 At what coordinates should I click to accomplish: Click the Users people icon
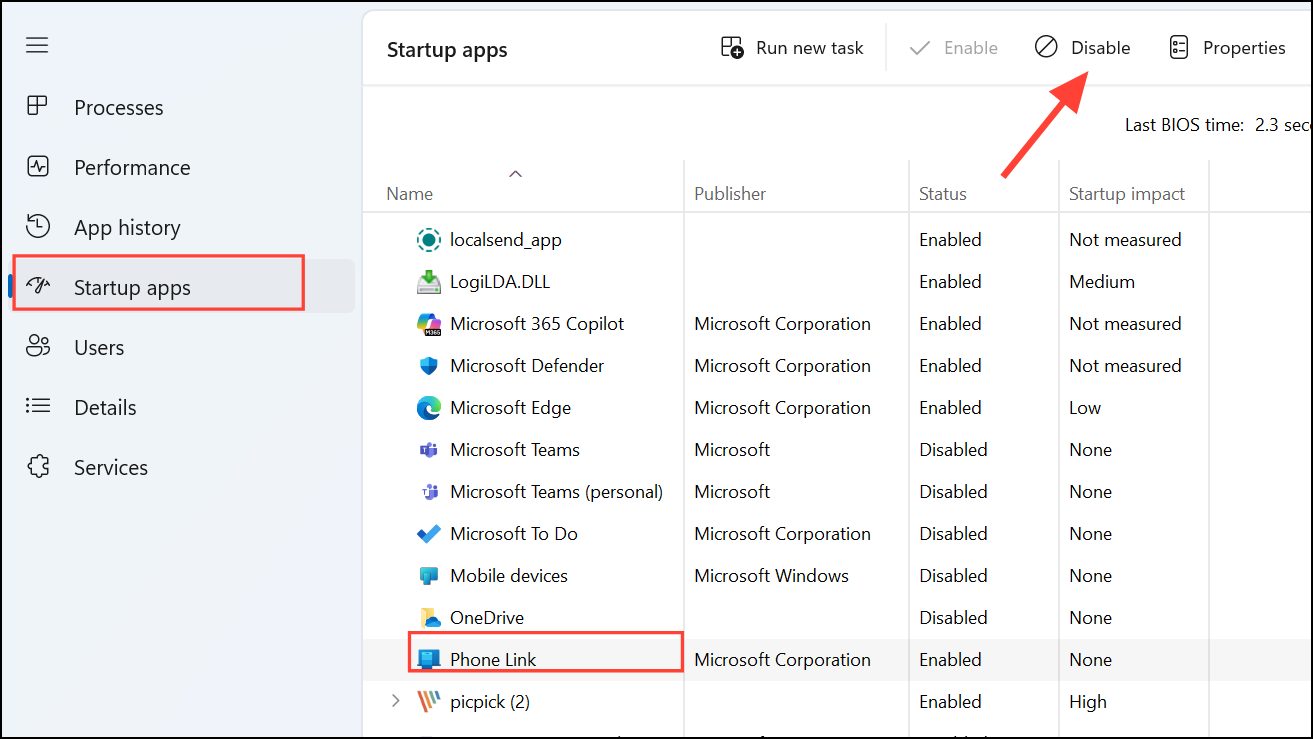tap(37, 347)
